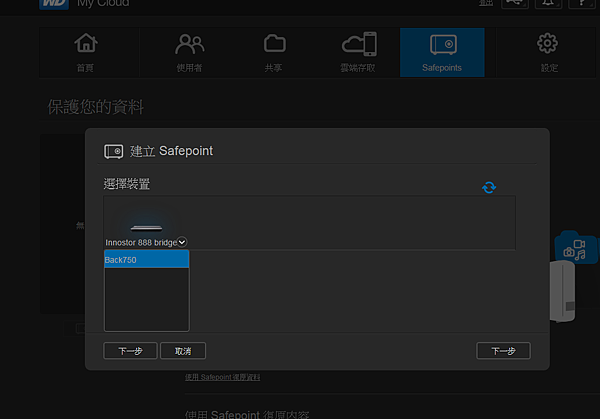Open the help question mark icon
Image resolution: width=600 pixels, height=419 pixels.
pyautogui.click(x=582, y=3)
